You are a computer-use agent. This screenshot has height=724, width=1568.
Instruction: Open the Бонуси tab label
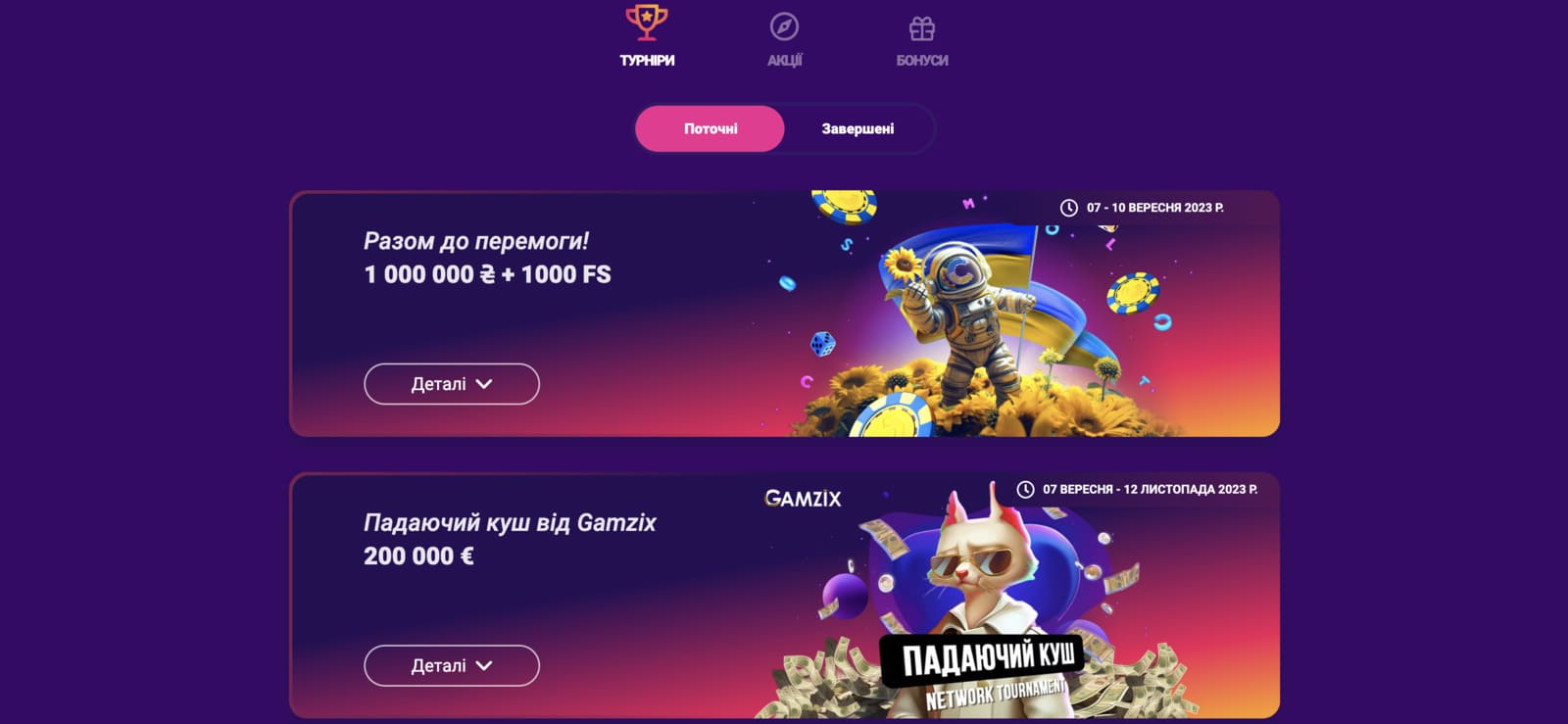tap(922, 61)
